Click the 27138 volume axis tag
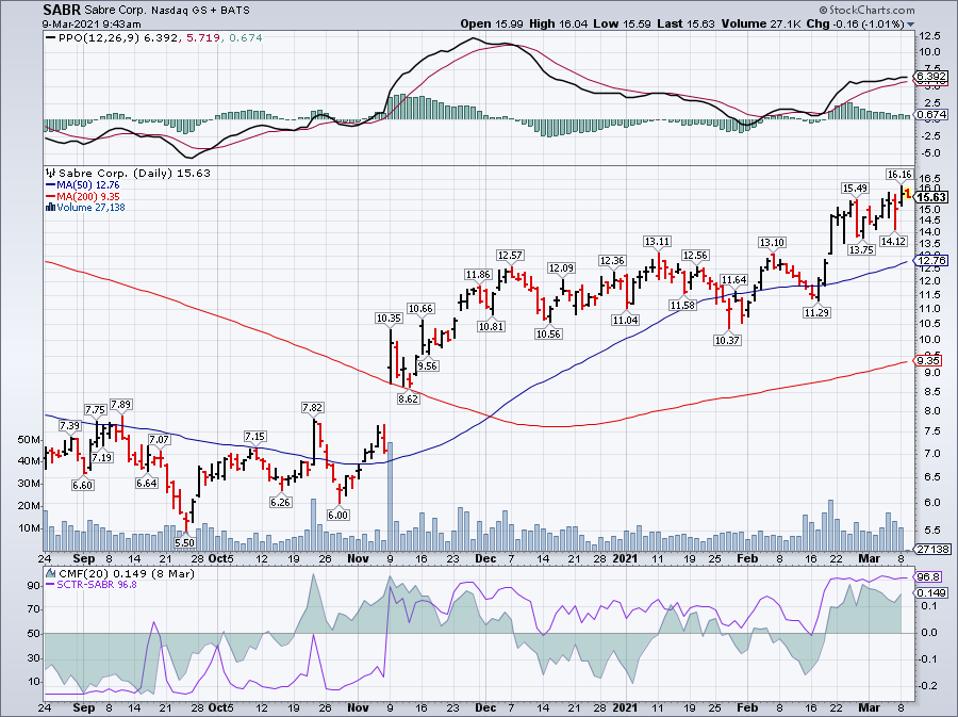958x717 pixels. point(932,550)
